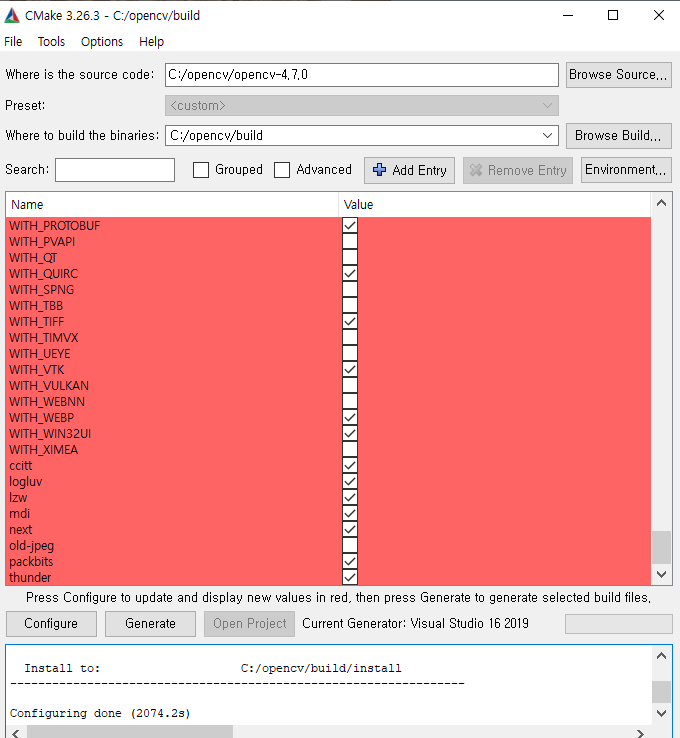Check the WITH_UEYE value checkbox
This screenshot has width=680, height=738.
[x=350, y=353]
